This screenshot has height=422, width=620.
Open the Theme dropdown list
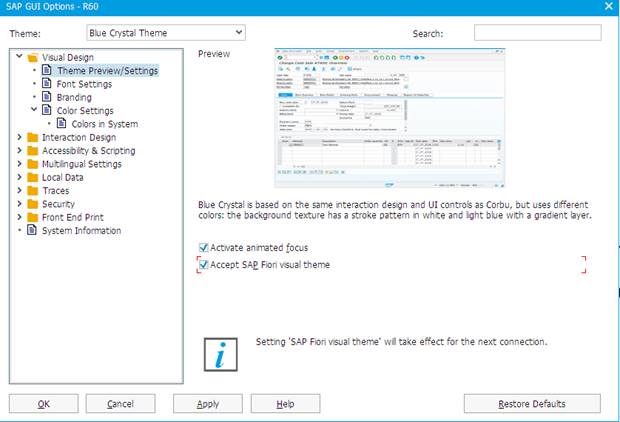[239, 32]
